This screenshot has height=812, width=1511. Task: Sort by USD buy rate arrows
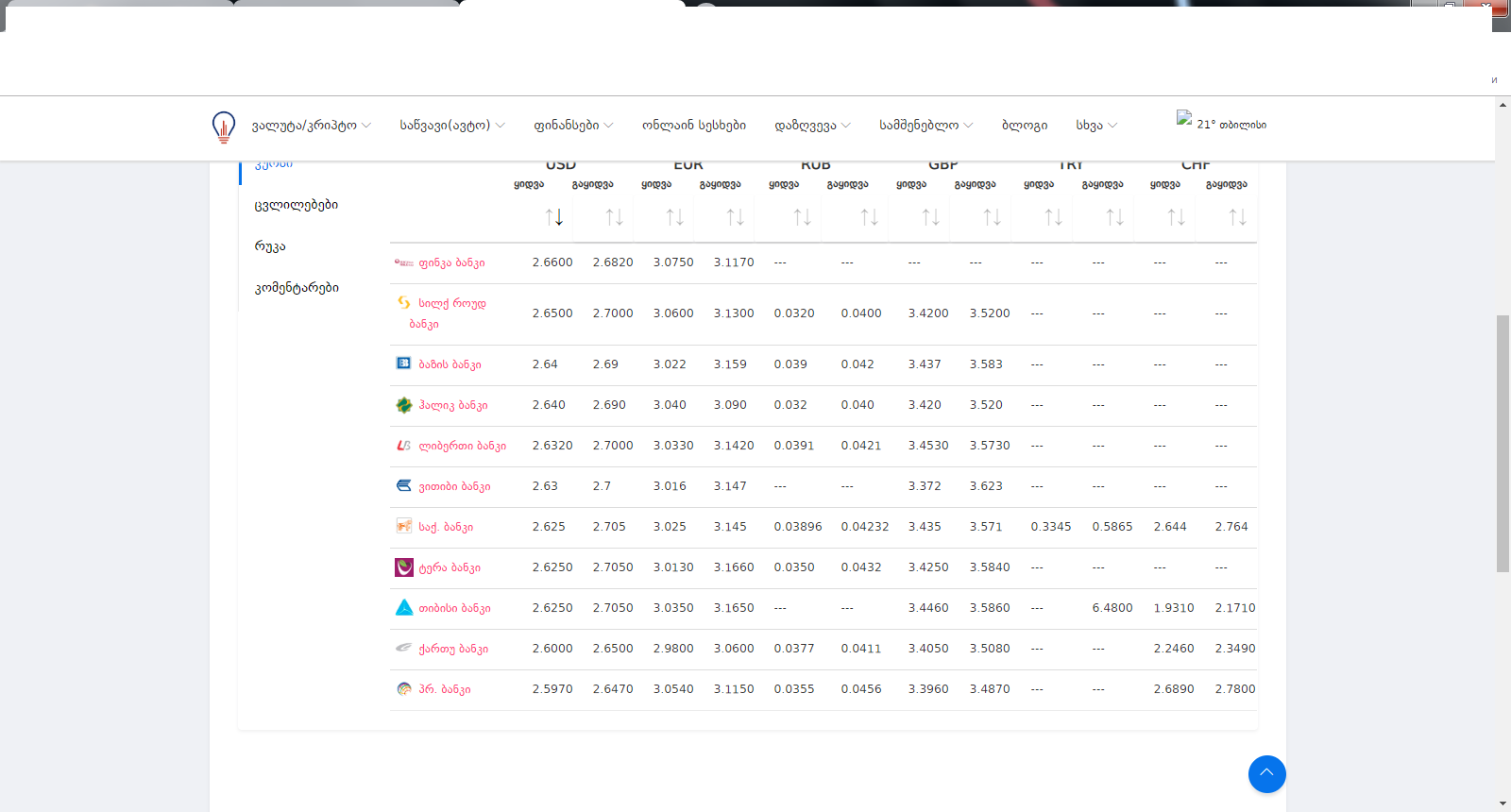pos(554,217)
